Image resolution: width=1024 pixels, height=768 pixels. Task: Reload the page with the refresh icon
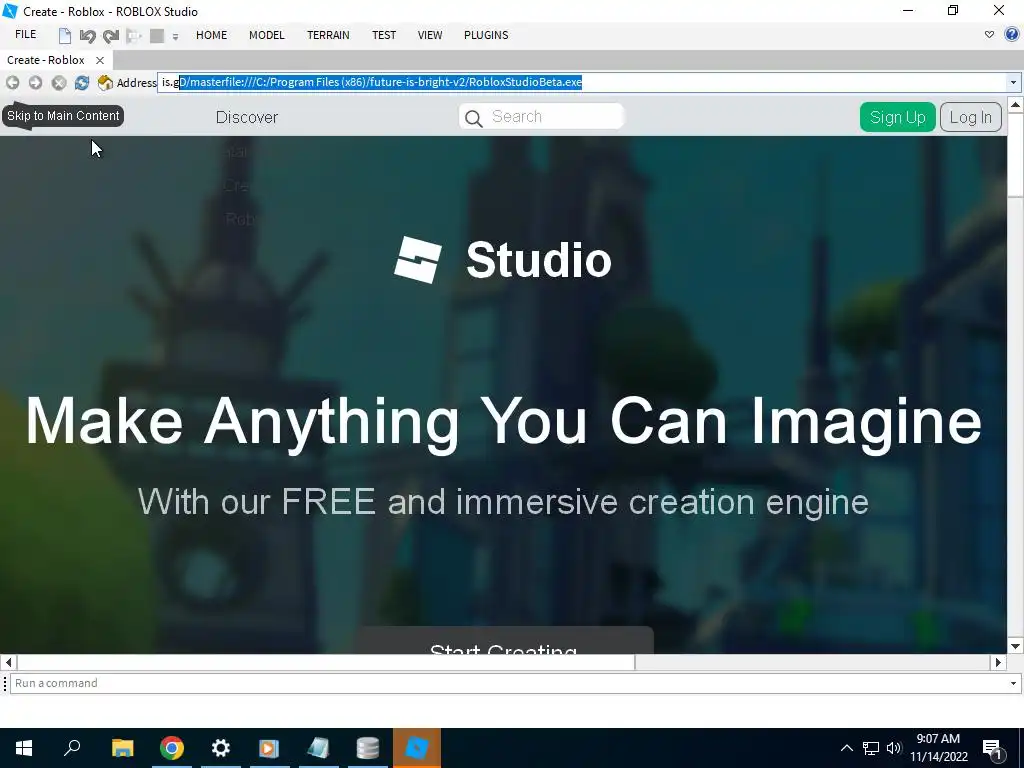[x=82, y=82]
